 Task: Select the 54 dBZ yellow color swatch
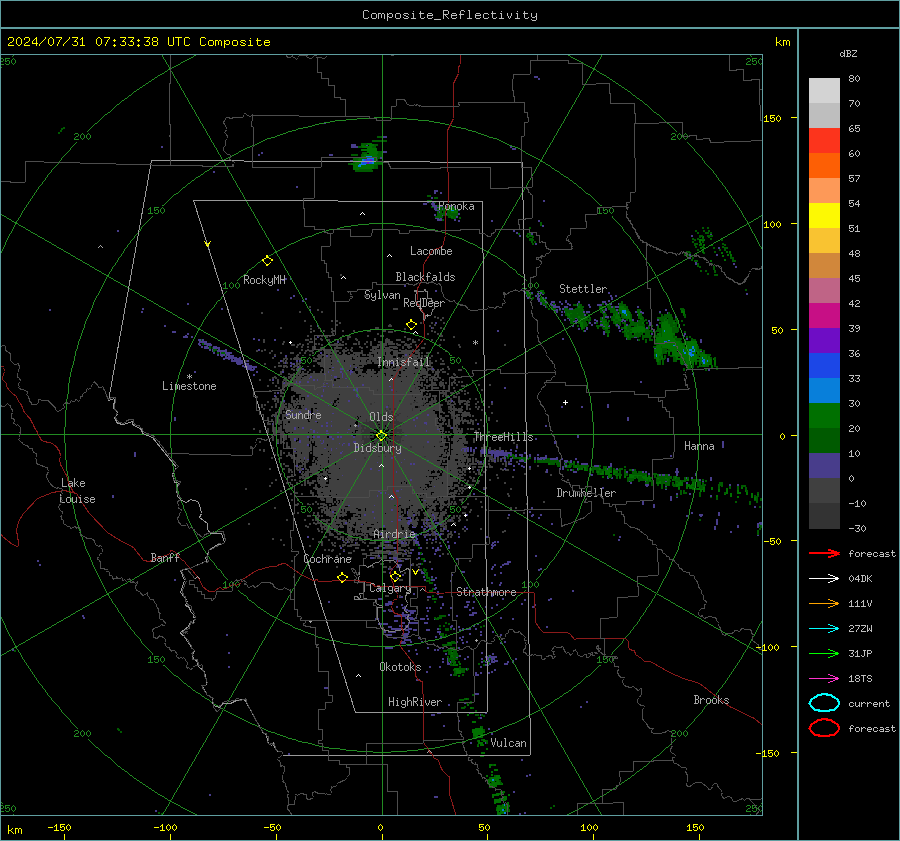pos(824,215)
